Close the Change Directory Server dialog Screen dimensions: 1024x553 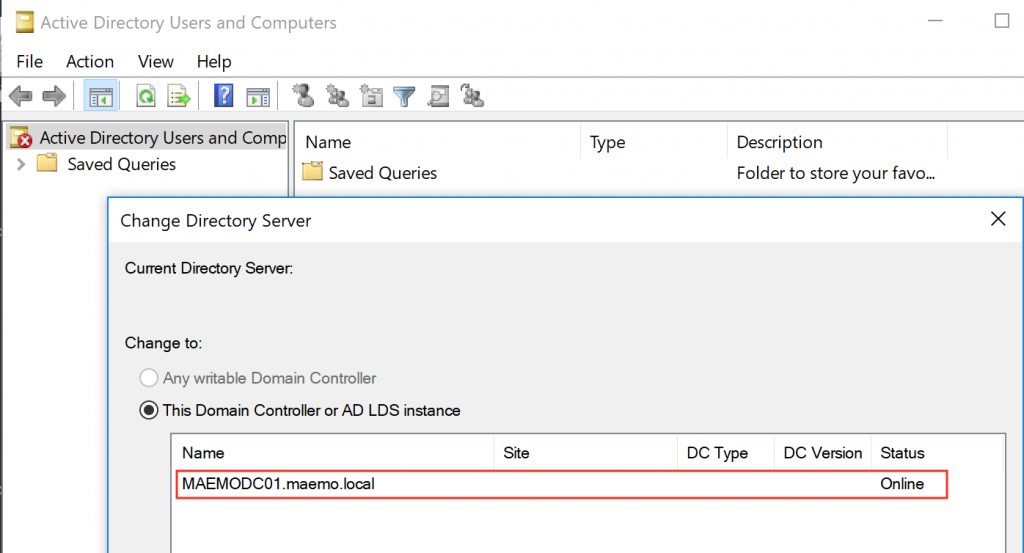point(997,219)
